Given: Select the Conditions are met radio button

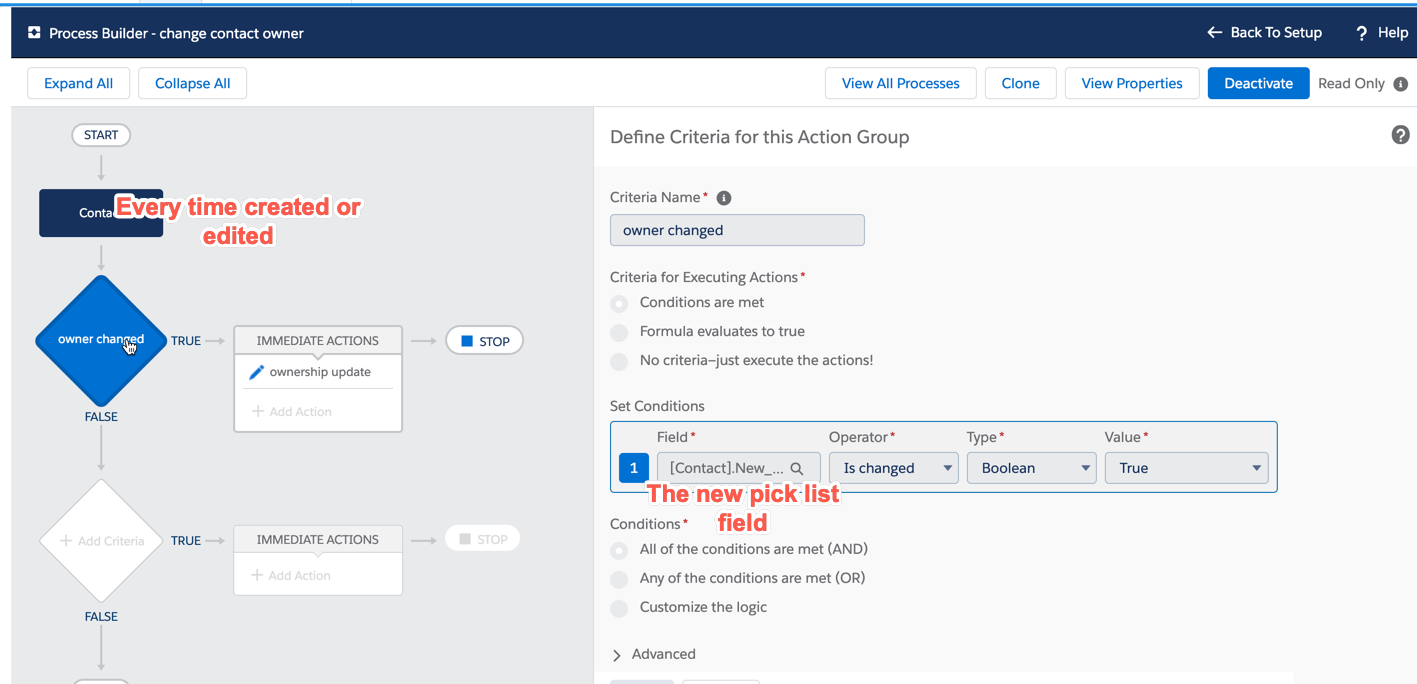Looking at the screenshot, I should click(619, 301).
